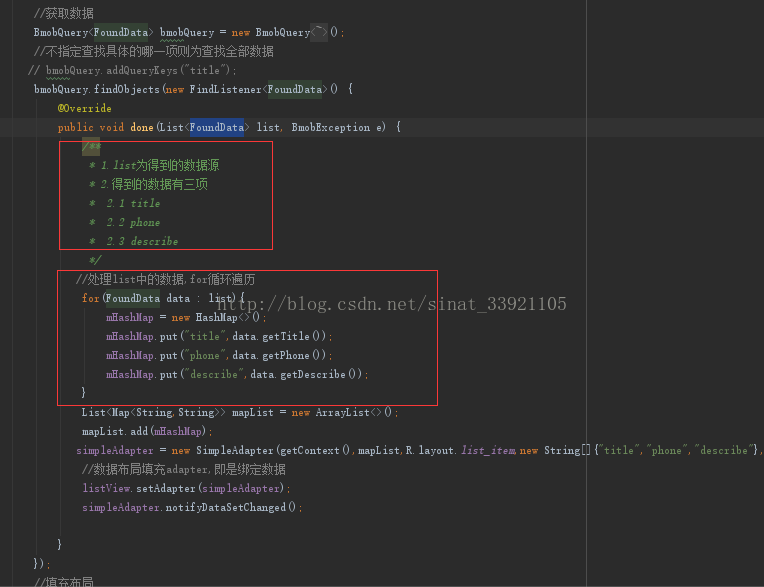Click 'data.getTitle()' call
Image resolution: width=764 pixels, height=587 pixels.
pos(279,337)
